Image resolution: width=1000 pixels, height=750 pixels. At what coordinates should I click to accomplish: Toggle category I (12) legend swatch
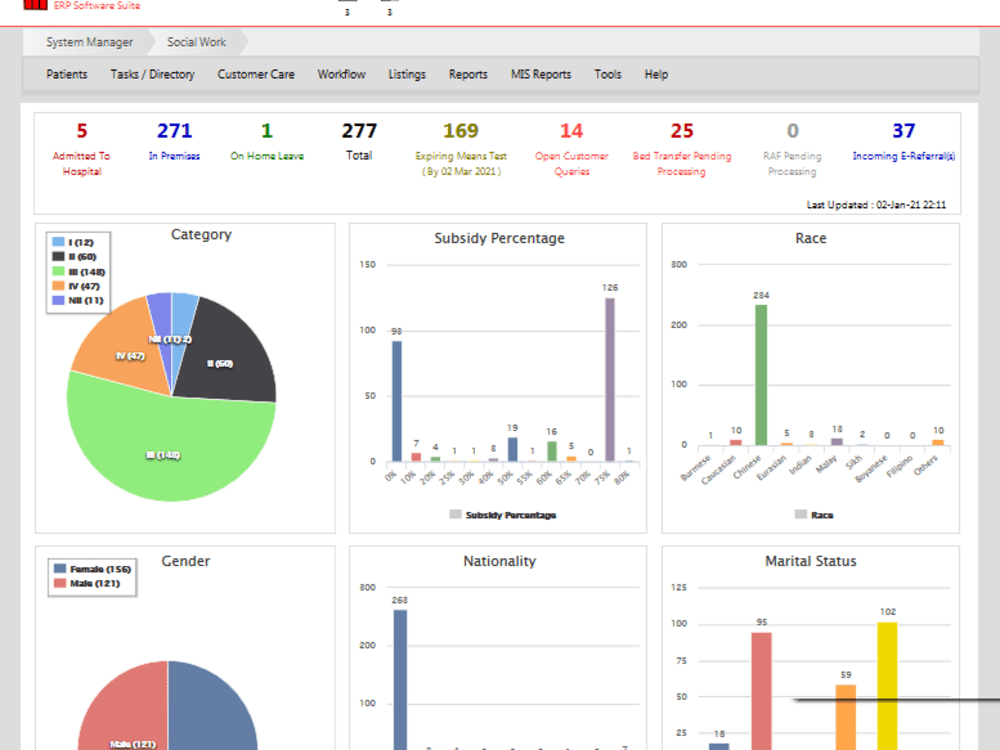(x=58, y=242)
